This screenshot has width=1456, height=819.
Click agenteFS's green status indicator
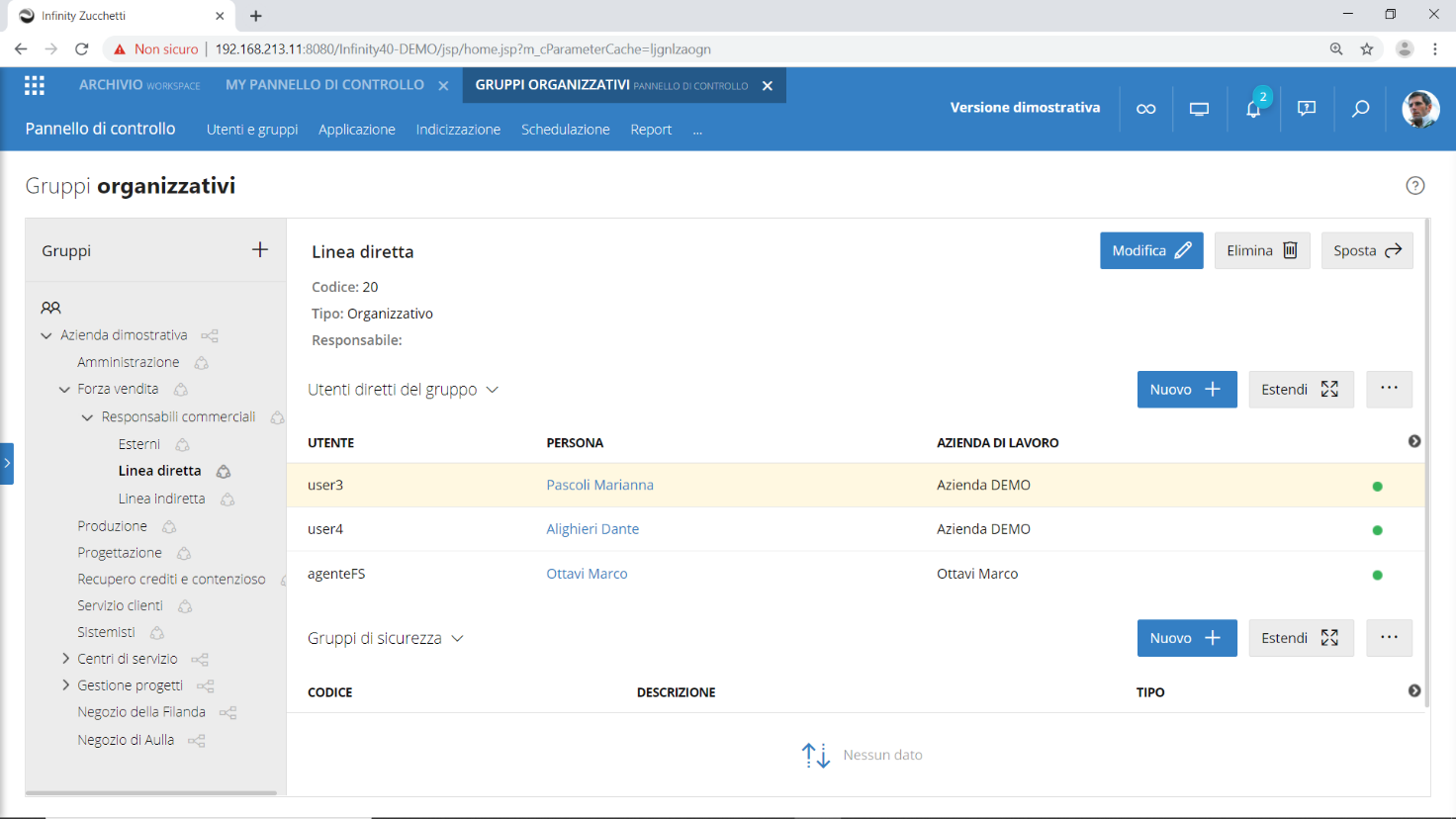[x=1378, y=574]
